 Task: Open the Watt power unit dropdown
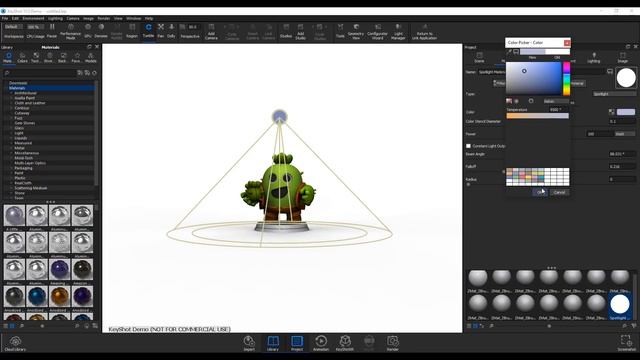[624, 134]
